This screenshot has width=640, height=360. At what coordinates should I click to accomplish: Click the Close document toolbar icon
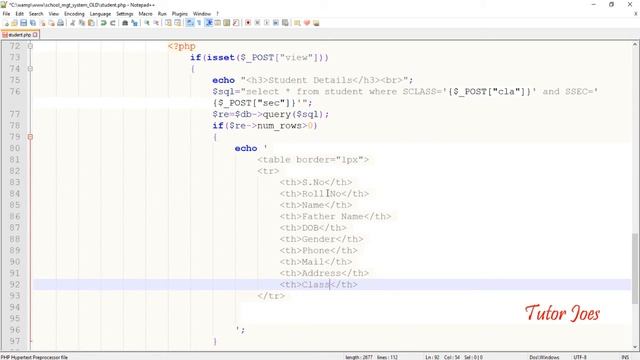pyautogui.click(x=42, y=23)
